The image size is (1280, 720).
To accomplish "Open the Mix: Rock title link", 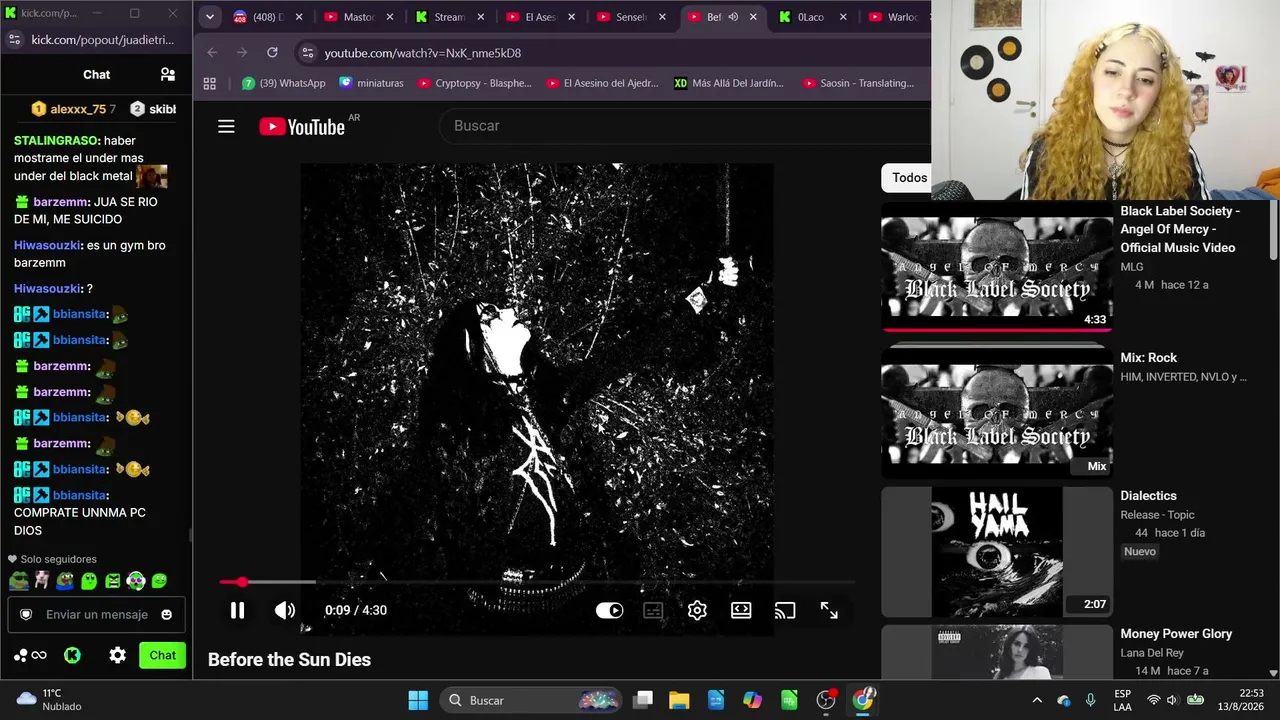I will 1148,358.
